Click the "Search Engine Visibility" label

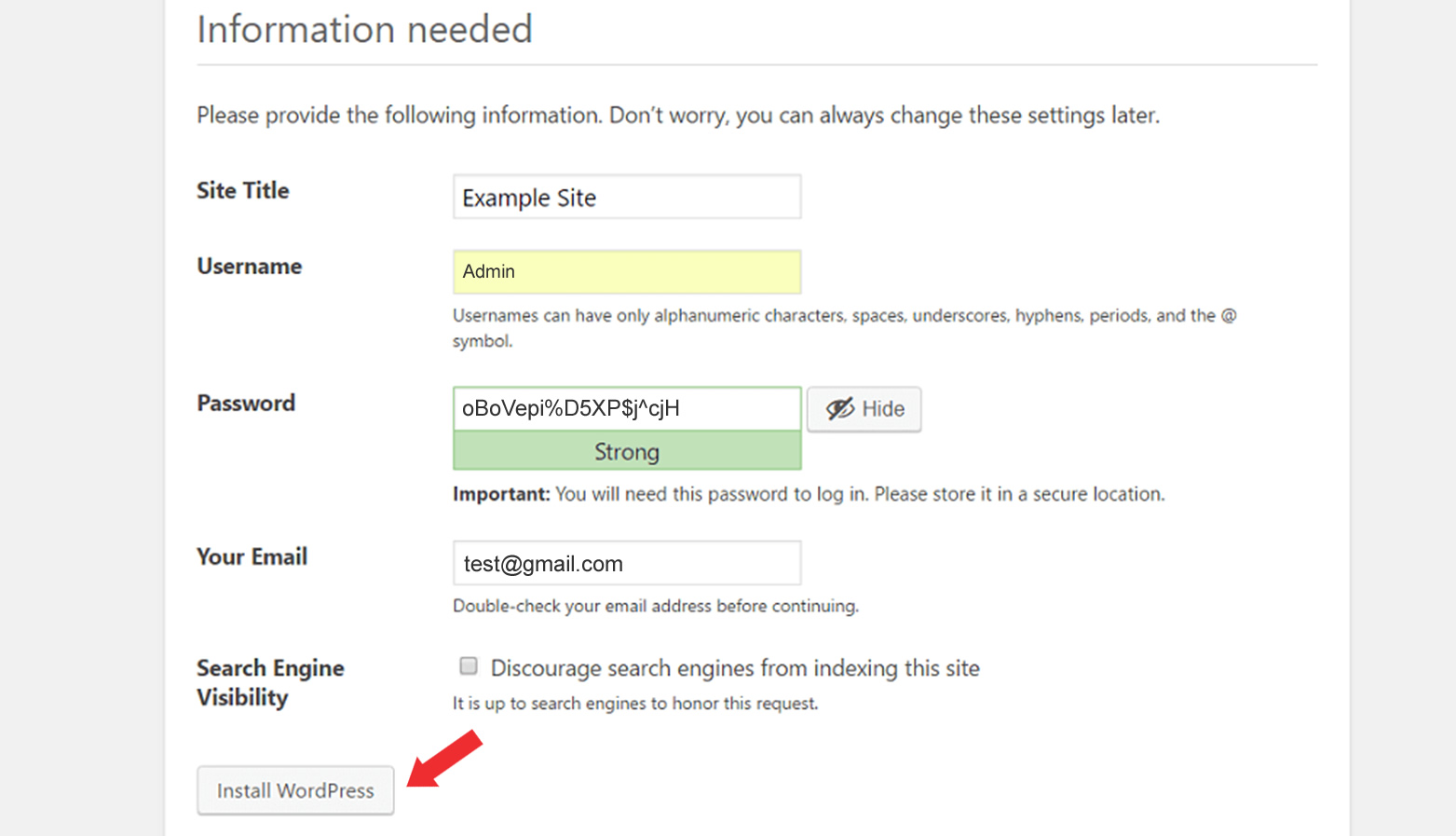(x=270, y=682)
